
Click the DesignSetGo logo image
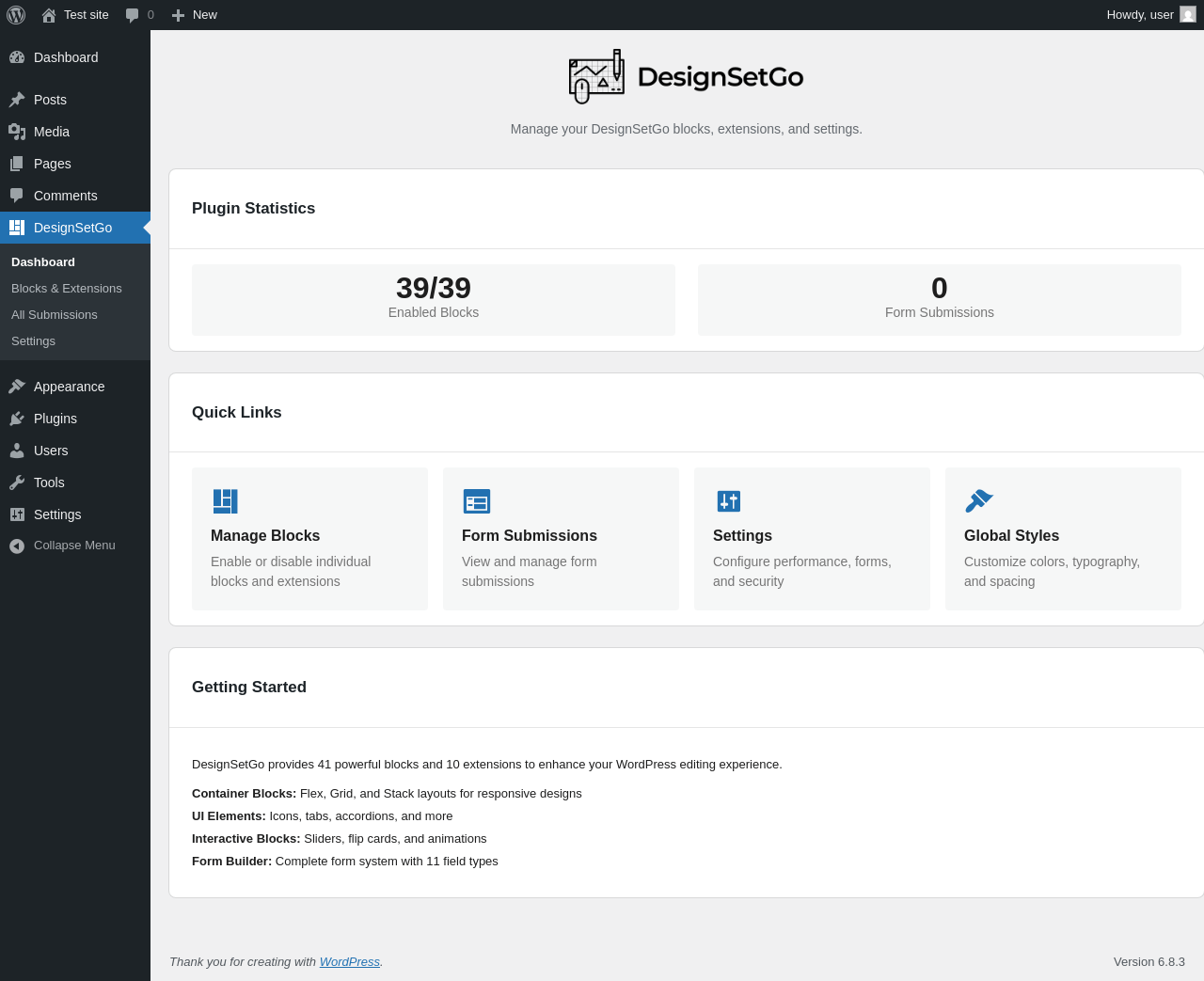pyautogui.click(x=596, y=77)
